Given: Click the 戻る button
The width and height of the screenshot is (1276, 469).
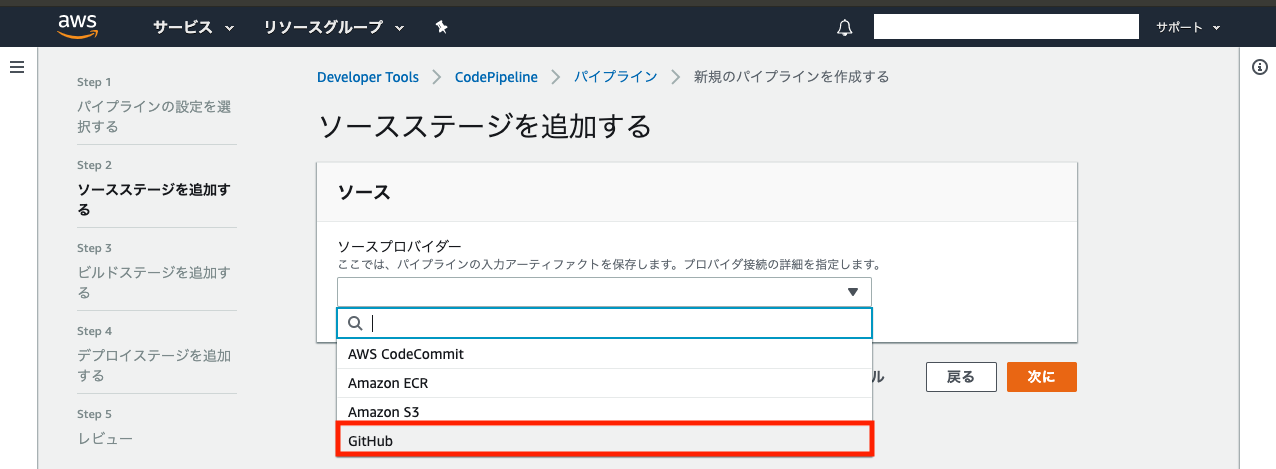Looking at the screenshot, I should [961, 376].
